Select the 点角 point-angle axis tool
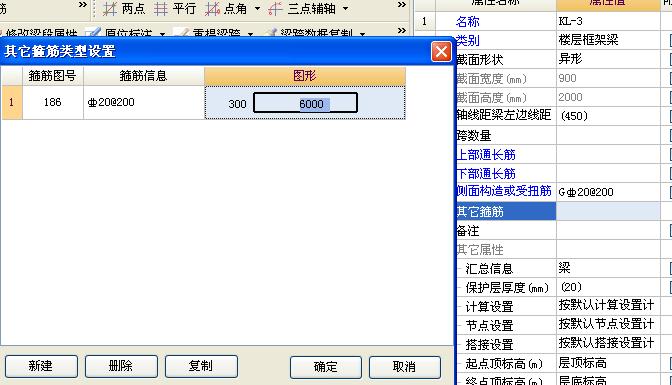This screenshot has width=672, height=385. pos(226,9)
